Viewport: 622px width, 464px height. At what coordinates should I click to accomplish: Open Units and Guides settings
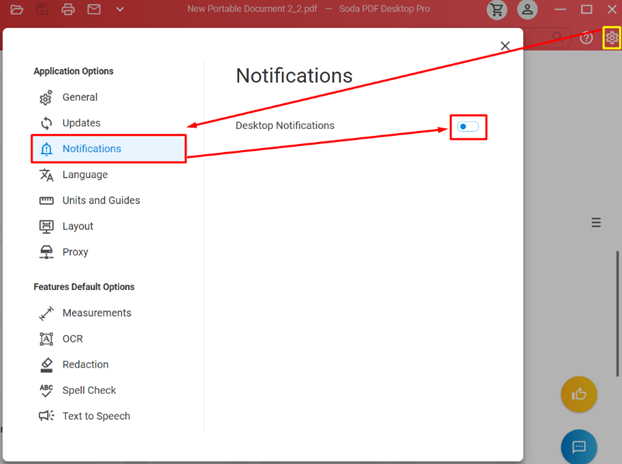(100, 200)
